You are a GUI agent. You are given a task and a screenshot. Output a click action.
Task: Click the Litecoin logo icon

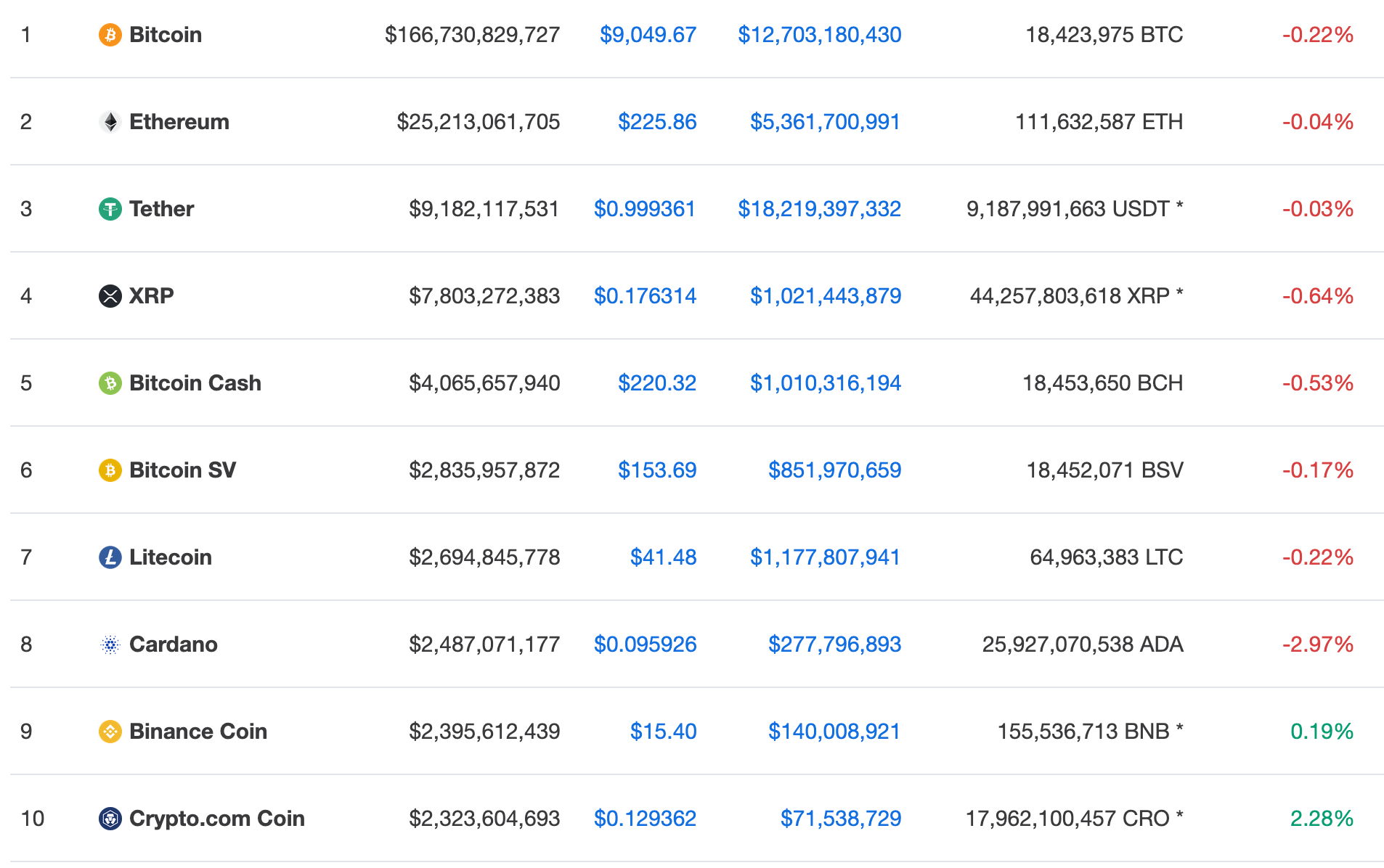[110, 557]
